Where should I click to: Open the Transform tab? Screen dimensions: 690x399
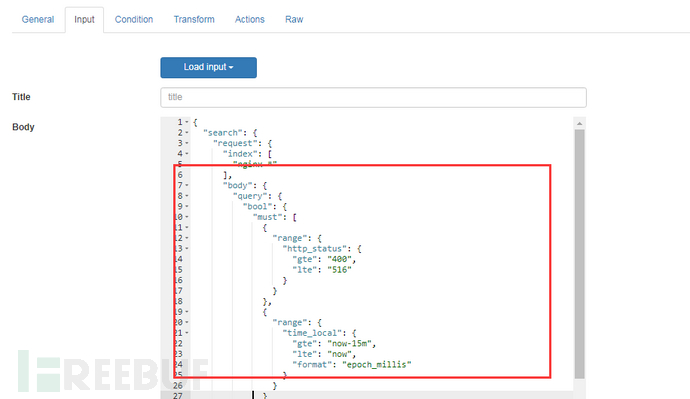[x=194, y=19]
